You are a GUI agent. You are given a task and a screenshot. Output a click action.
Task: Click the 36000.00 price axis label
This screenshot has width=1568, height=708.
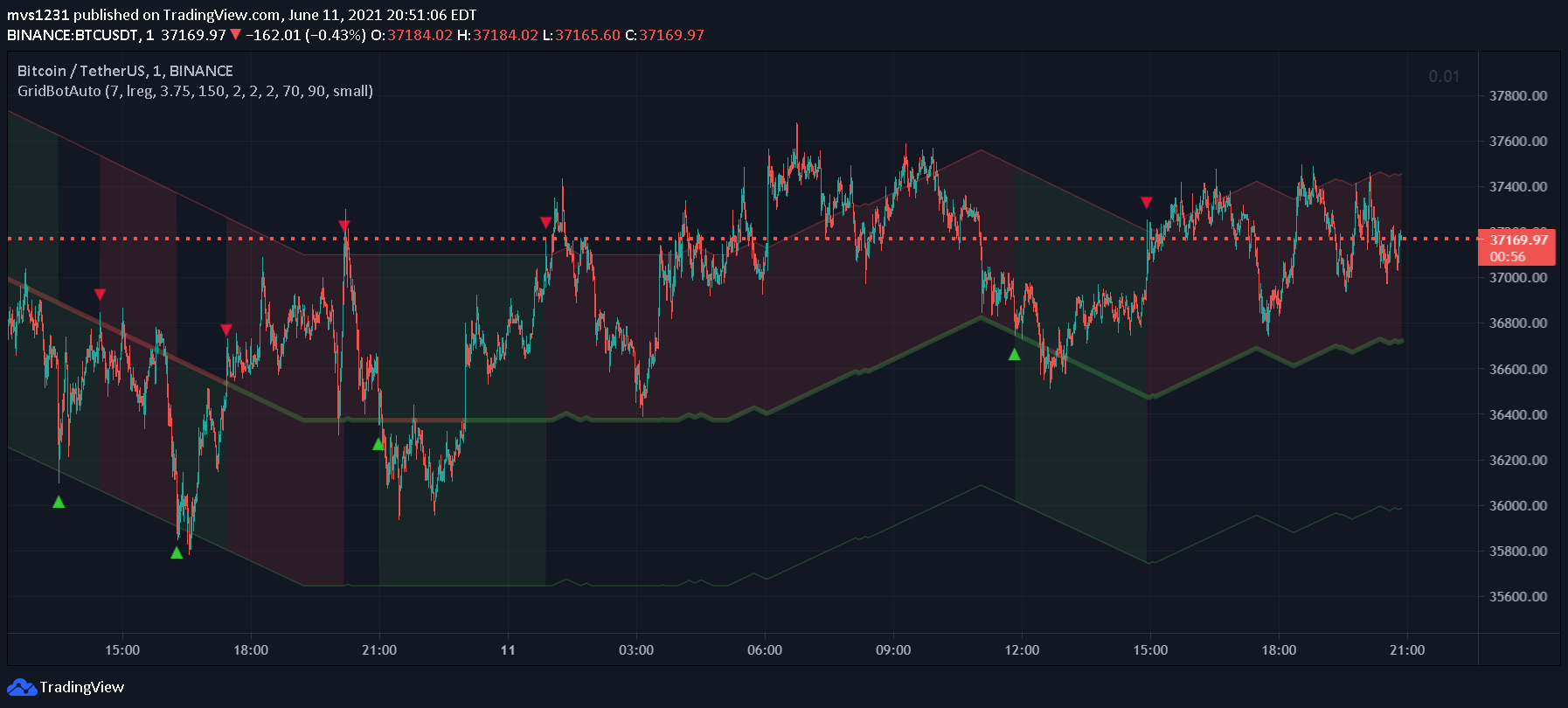point(1518,505)
